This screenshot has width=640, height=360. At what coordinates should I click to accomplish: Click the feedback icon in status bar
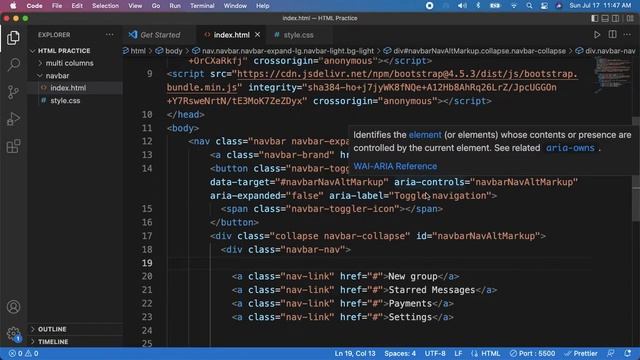[x=611, y=353]
